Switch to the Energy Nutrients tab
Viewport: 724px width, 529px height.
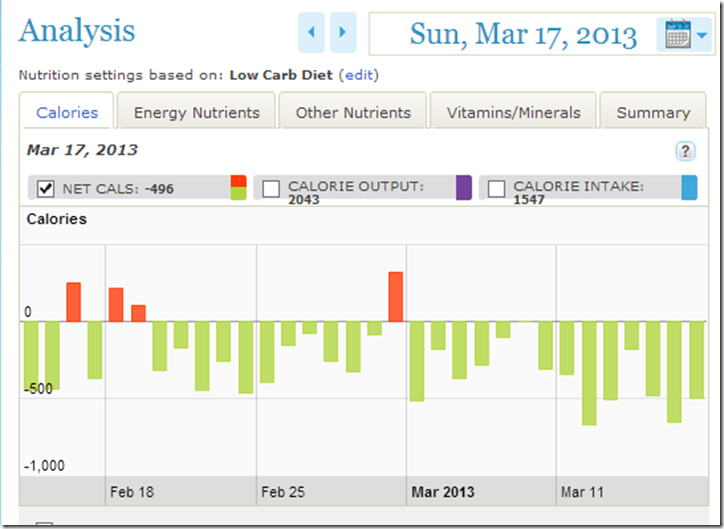[197, 113]
